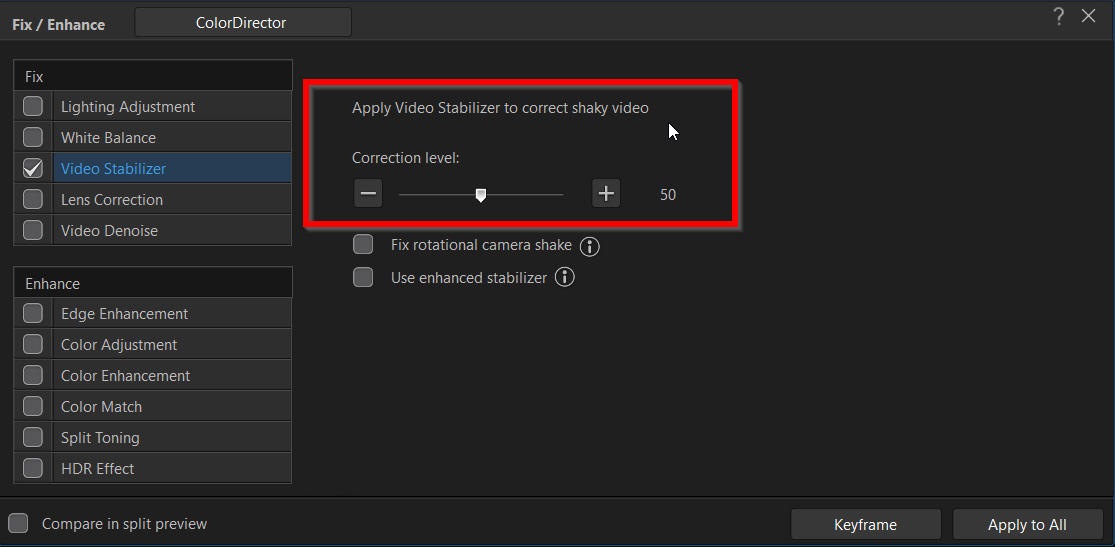
Task: Increase correction level with the plus button
Action: click(x=606, y=193)
